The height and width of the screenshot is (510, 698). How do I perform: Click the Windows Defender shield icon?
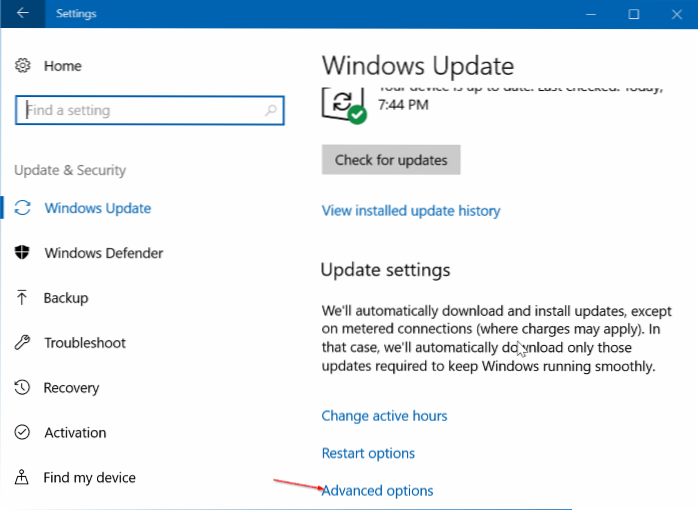tap(22, 254)
